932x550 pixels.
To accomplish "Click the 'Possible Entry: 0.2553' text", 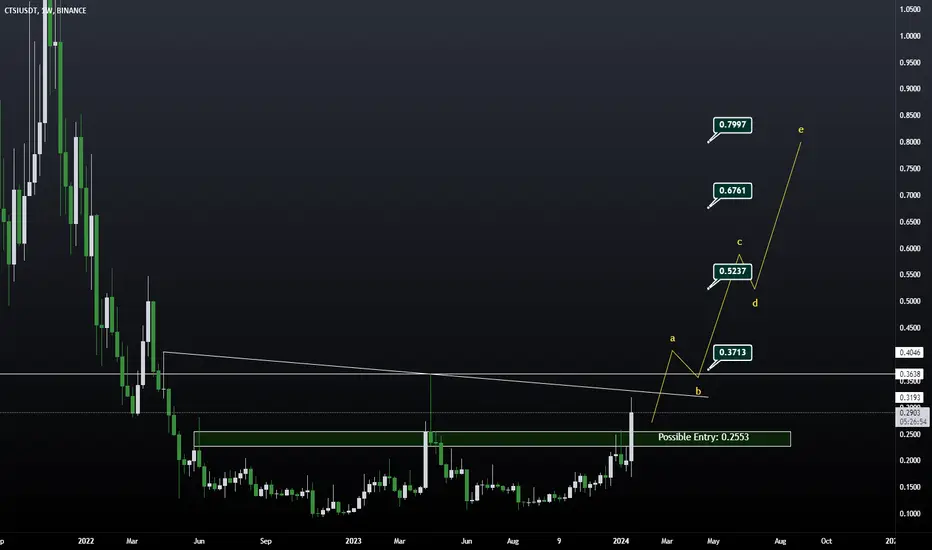I will click(703, 437).
